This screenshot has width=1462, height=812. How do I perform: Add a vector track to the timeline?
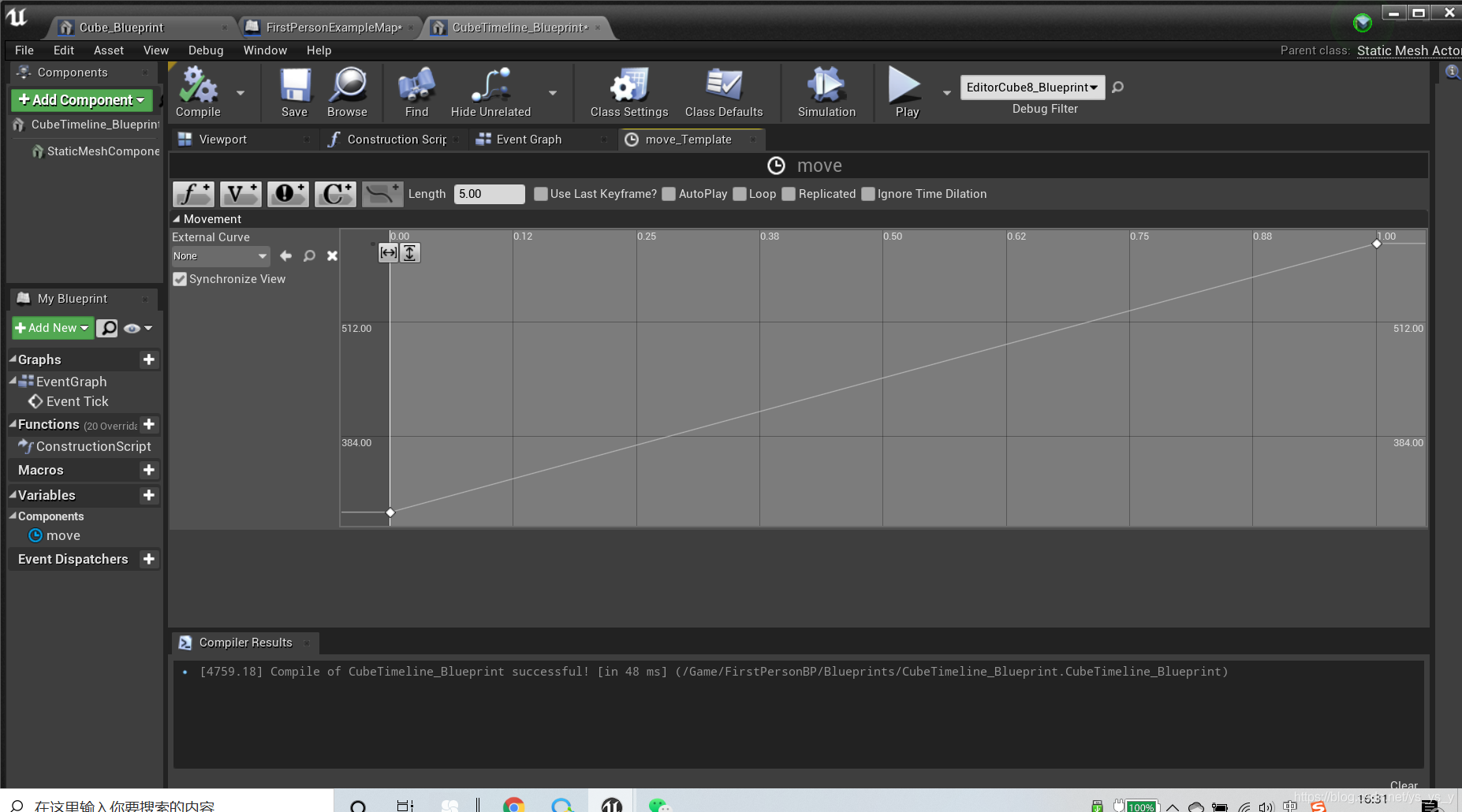(x=241, y=194)
